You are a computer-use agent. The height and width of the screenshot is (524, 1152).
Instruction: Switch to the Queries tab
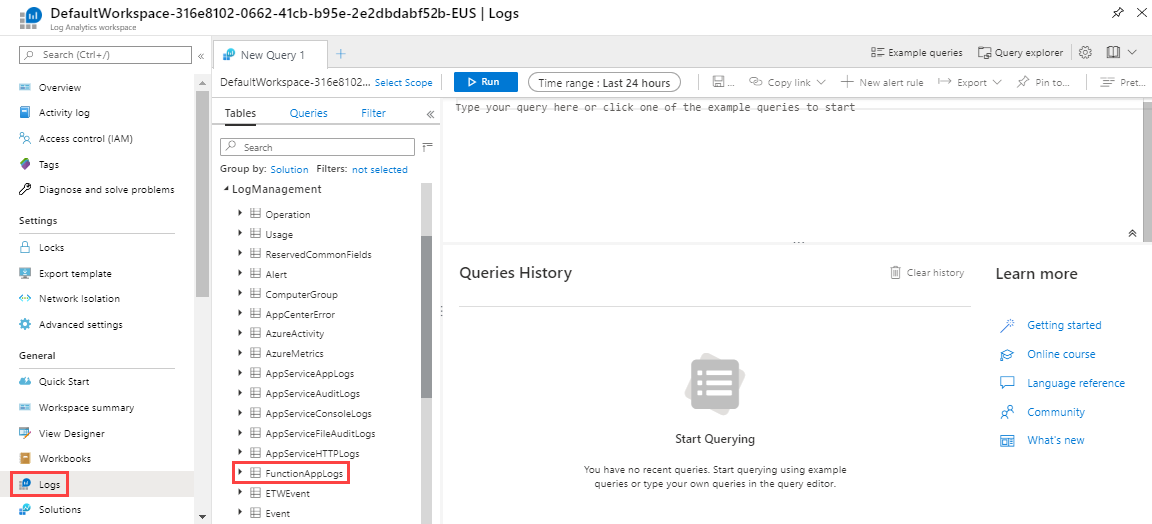[x=309, y=113]
